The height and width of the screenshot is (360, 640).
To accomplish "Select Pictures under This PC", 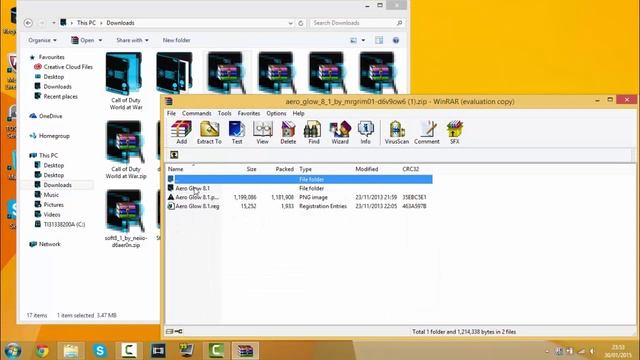I will (x=49, y=204).
